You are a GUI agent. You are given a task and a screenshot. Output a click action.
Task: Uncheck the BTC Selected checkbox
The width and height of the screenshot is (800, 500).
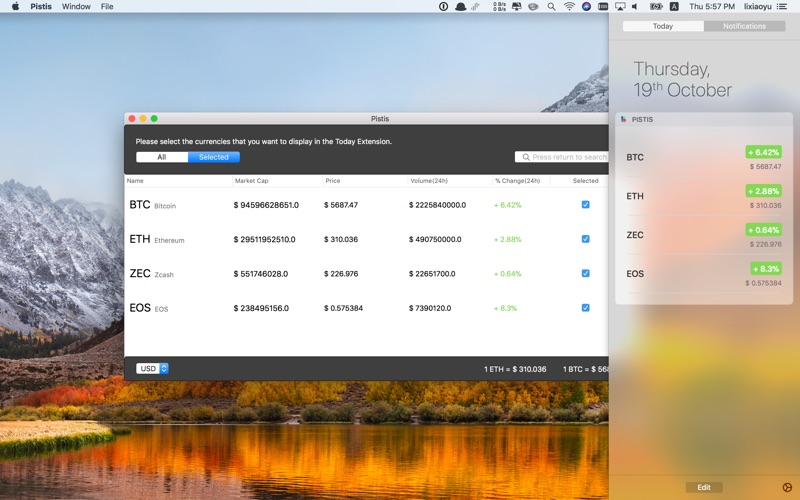(x=586, y=205)
